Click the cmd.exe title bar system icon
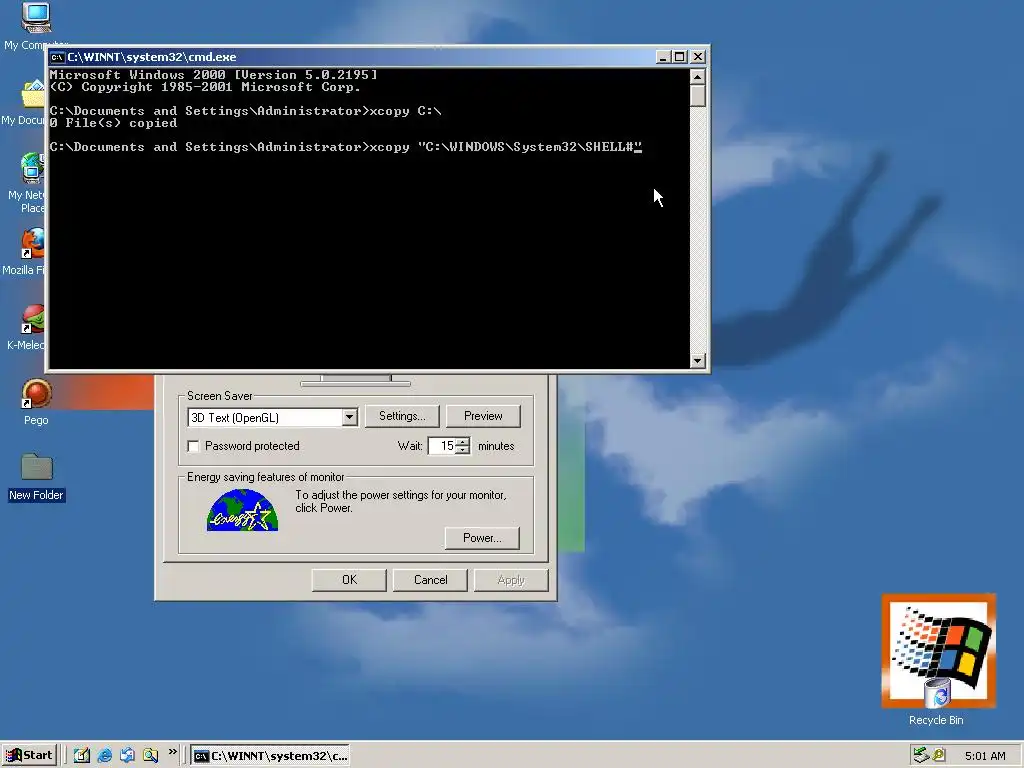Screen dimensions: 1024x768 (57, 57)
